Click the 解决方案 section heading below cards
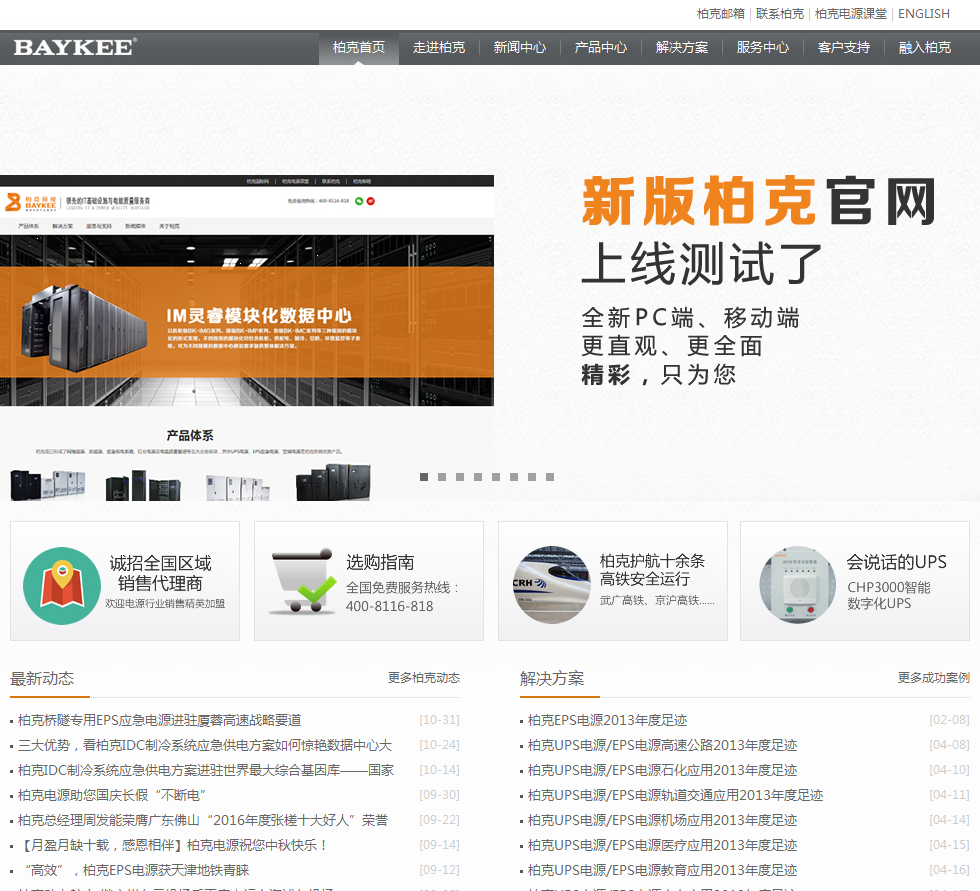980x891 pixels. click(x=552, y=679)
